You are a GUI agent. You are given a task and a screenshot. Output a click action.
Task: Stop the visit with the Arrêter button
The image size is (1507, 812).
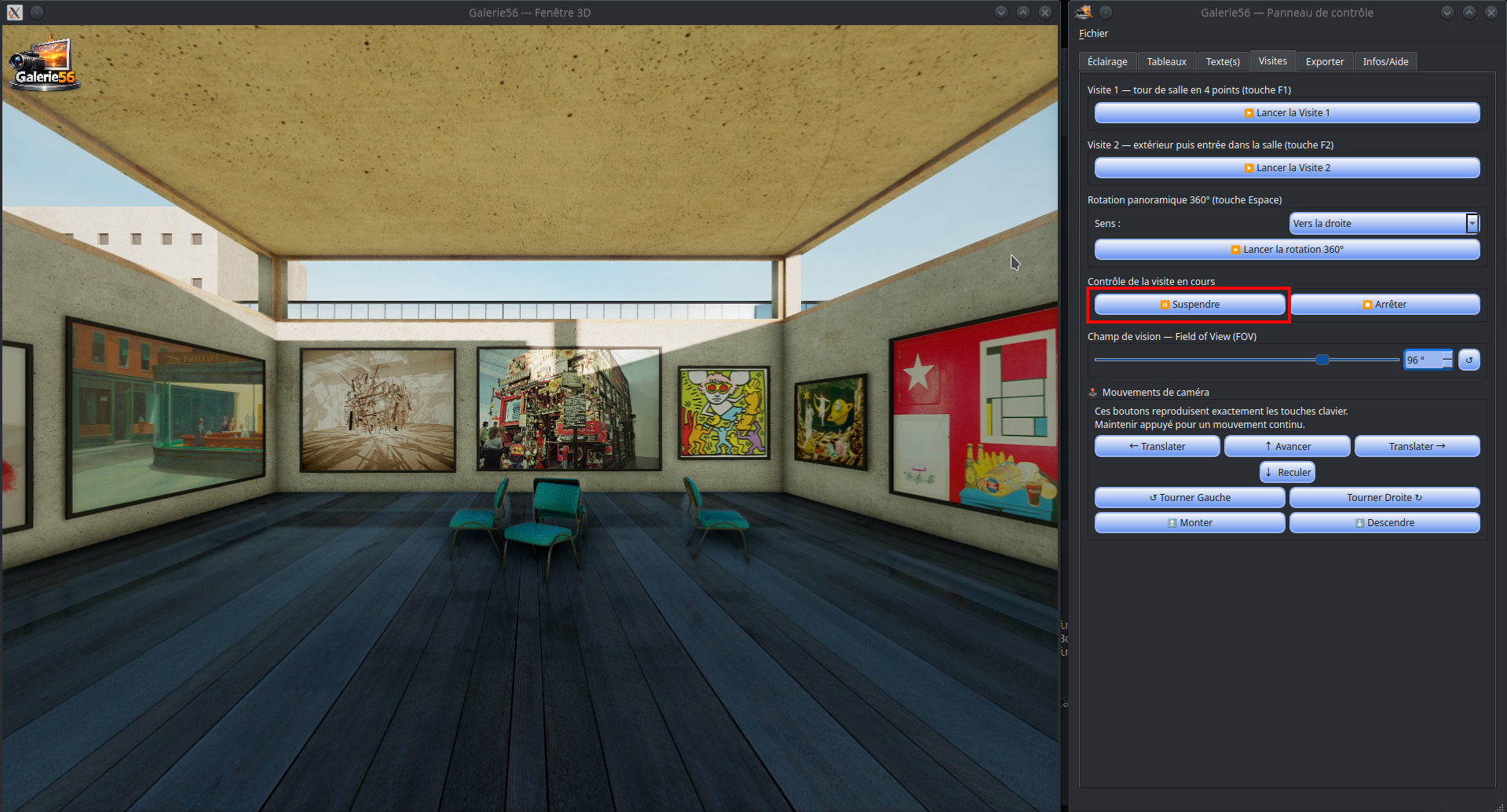pos(1384,305)
